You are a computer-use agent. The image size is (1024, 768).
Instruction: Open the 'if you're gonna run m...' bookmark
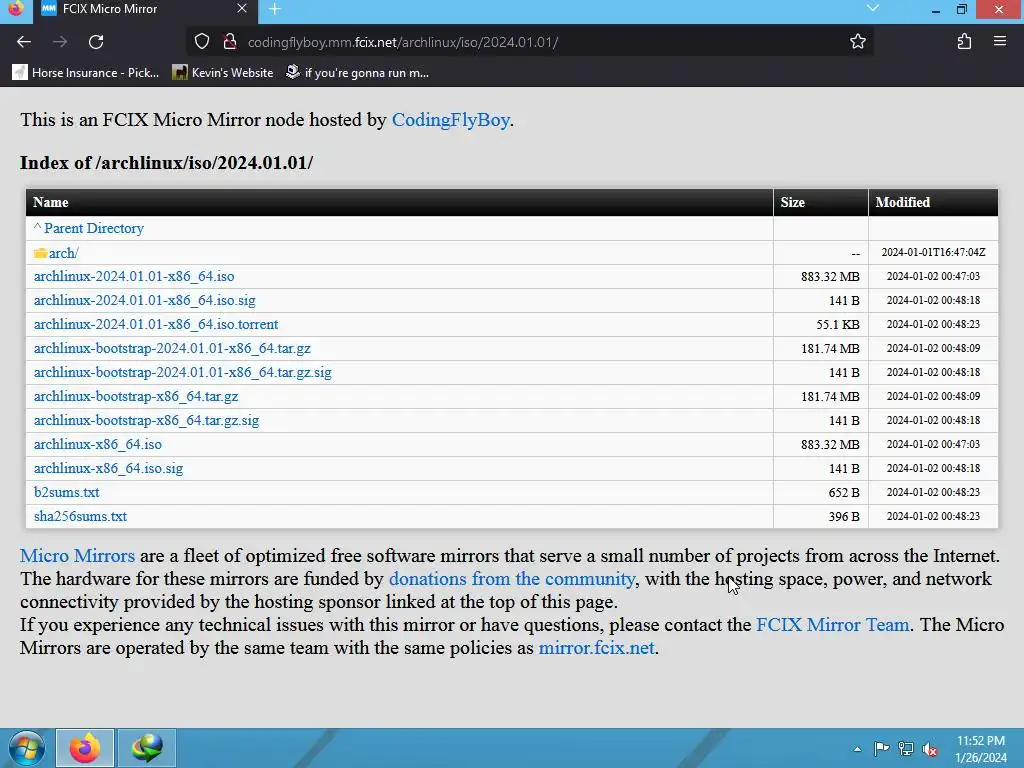(x=357, y=72)
